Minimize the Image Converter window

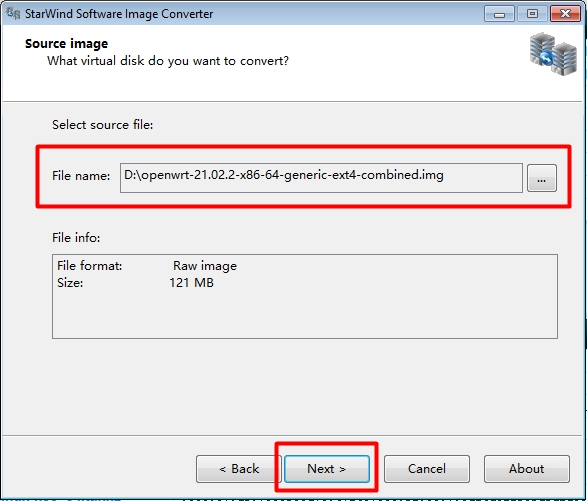click(499, 14)
